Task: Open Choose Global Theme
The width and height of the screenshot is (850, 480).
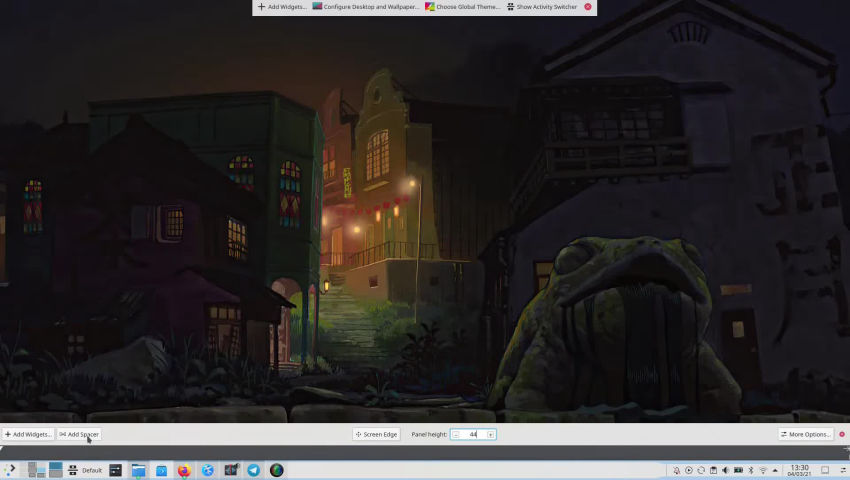Action: pos(462,7)
